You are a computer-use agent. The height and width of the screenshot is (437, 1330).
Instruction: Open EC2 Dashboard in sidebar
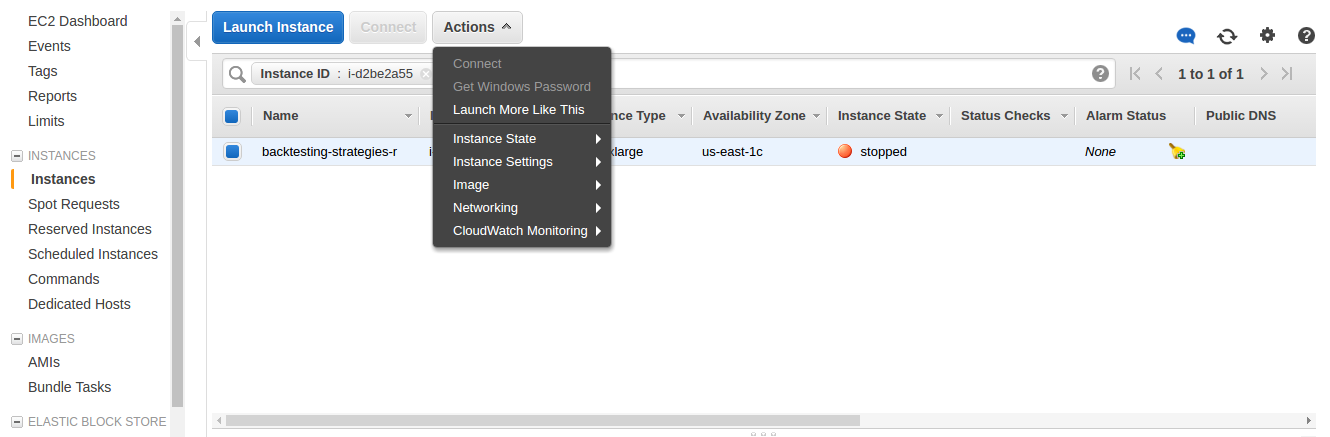tap(78, 21)
